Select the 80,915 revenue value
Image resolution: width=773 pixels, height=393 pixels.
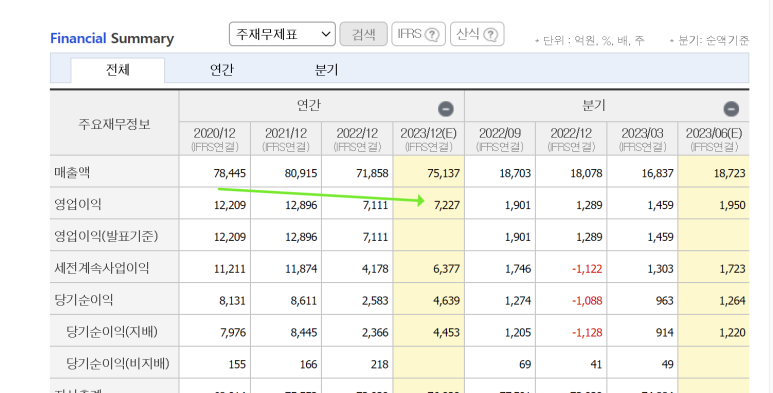(x=301, y=173)
